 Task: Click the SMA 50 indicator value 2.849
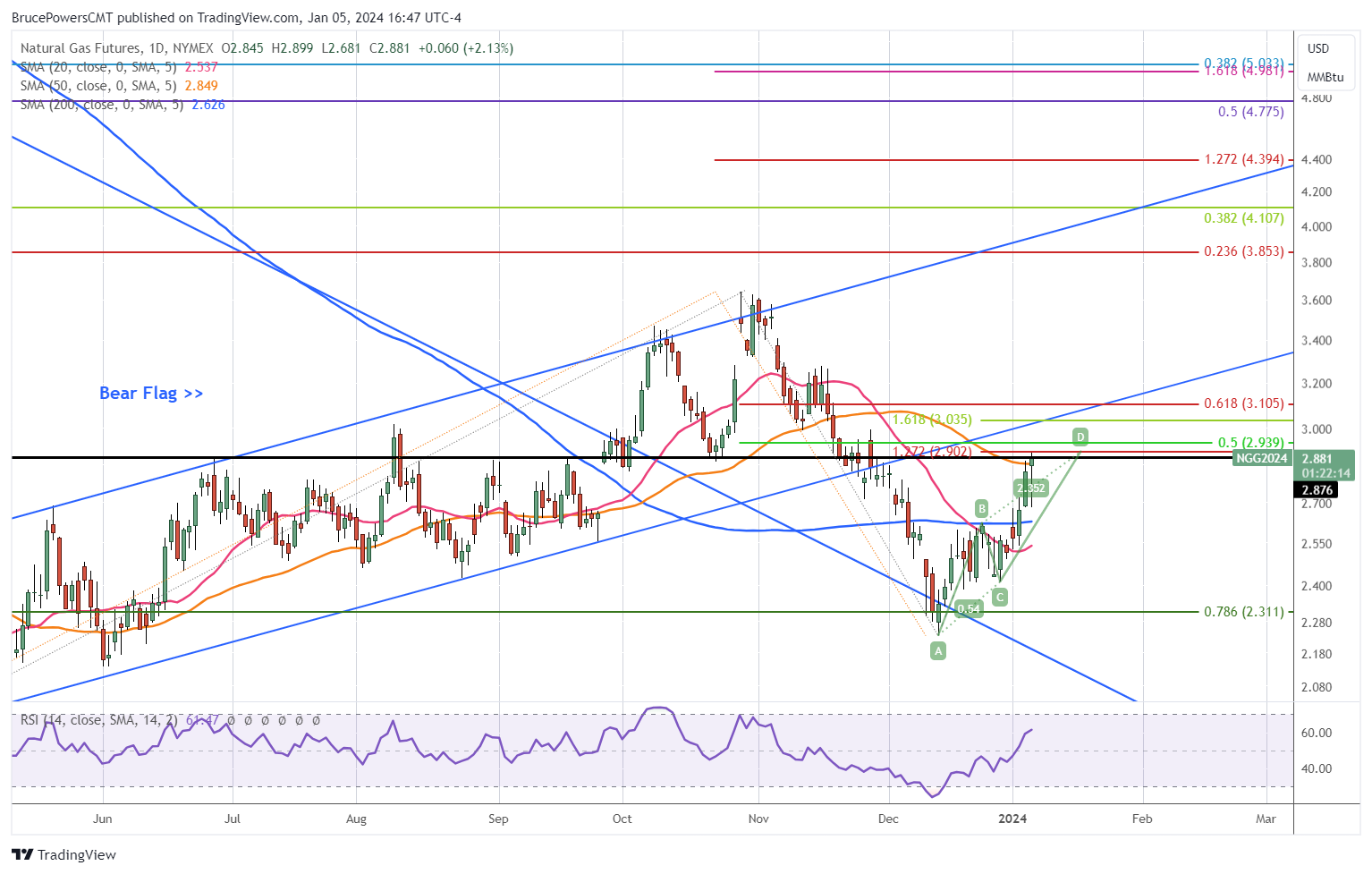[201, 86]
